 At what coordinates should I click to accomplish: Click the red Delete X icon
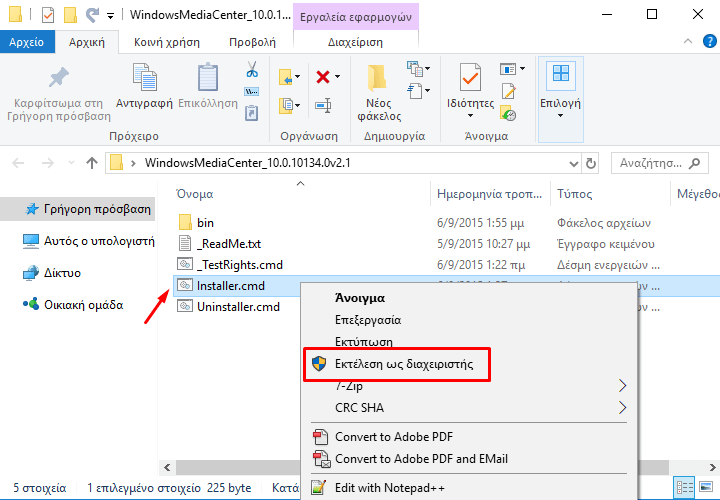(323, 77)
